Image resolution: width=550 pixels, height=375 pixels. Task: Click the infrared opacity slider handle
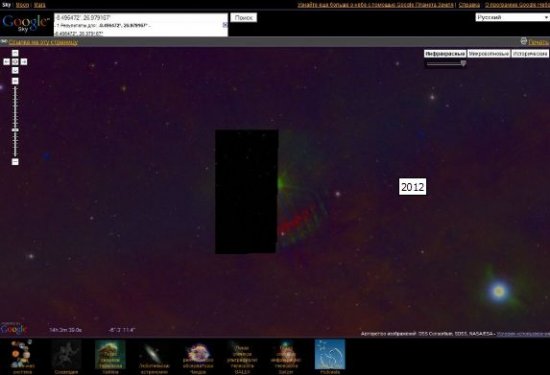pos(463,63)
